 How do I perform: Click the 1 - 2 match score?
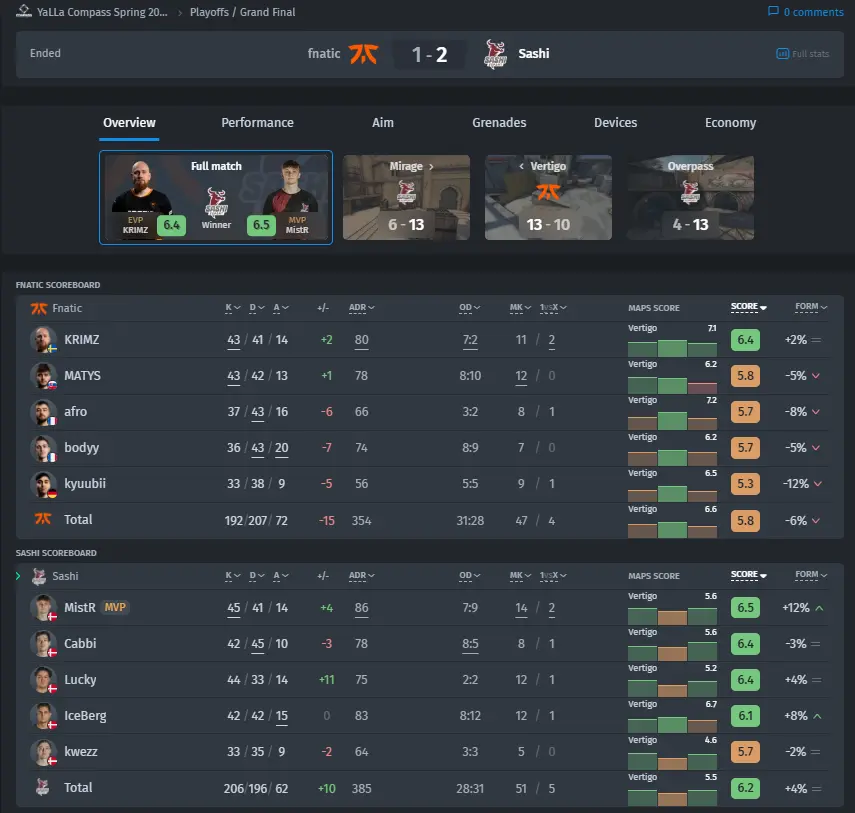point(430,54)
